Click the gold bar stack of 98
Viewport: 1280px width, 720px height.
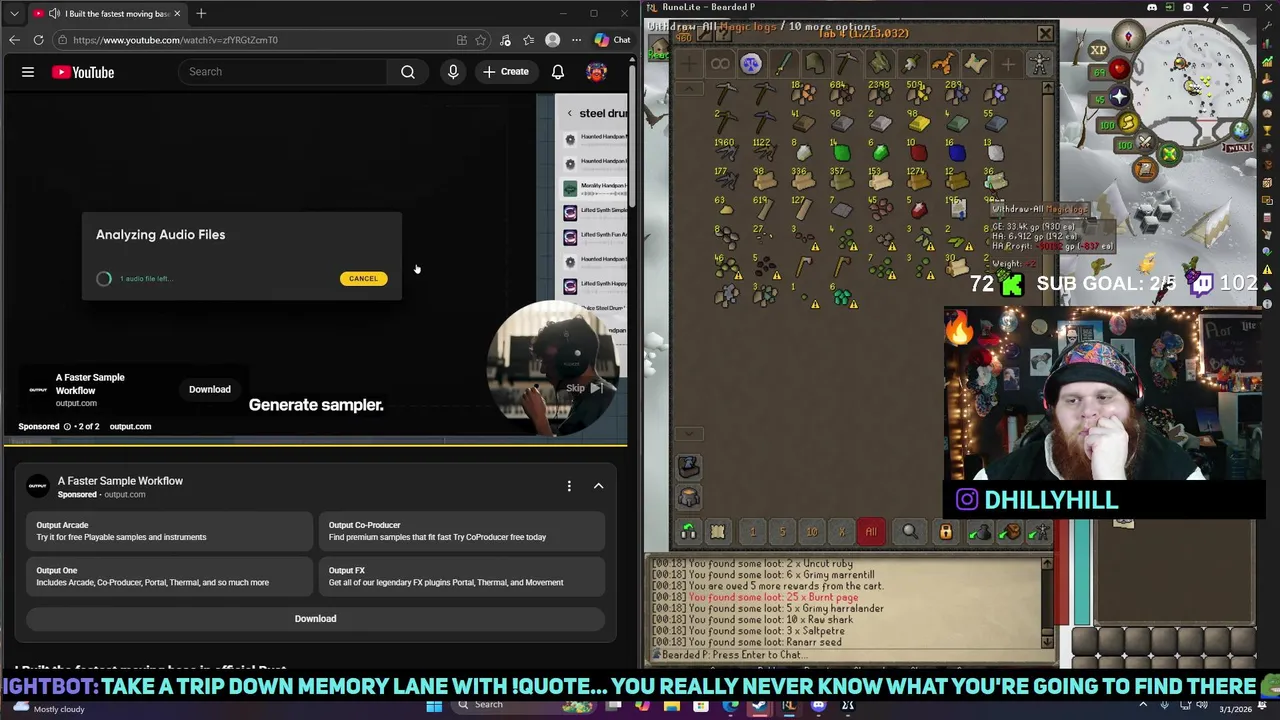pyautogui.click(x=918, y=122)
